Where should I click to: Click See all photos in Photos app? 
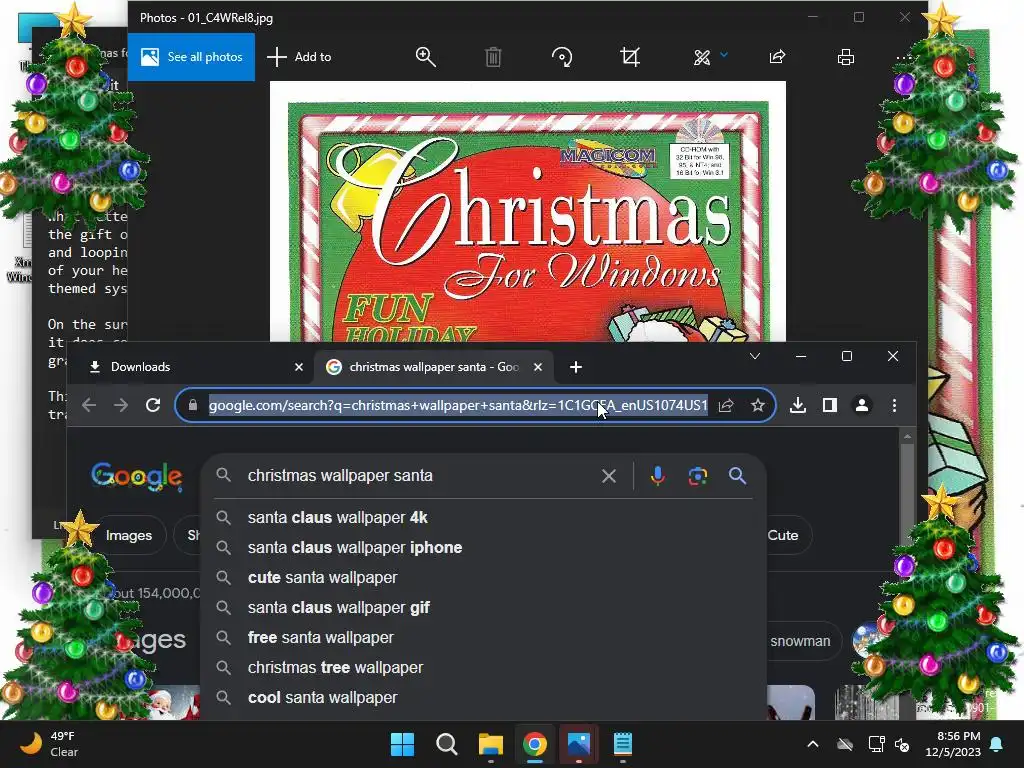coord(191,57)
